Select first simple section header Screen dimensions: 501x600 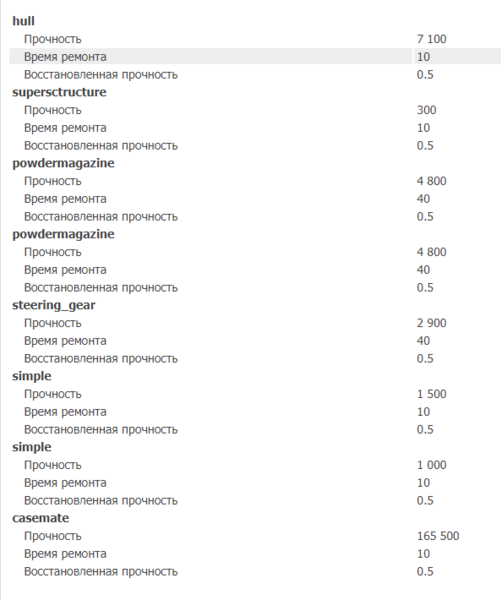(x=32, y=376)
